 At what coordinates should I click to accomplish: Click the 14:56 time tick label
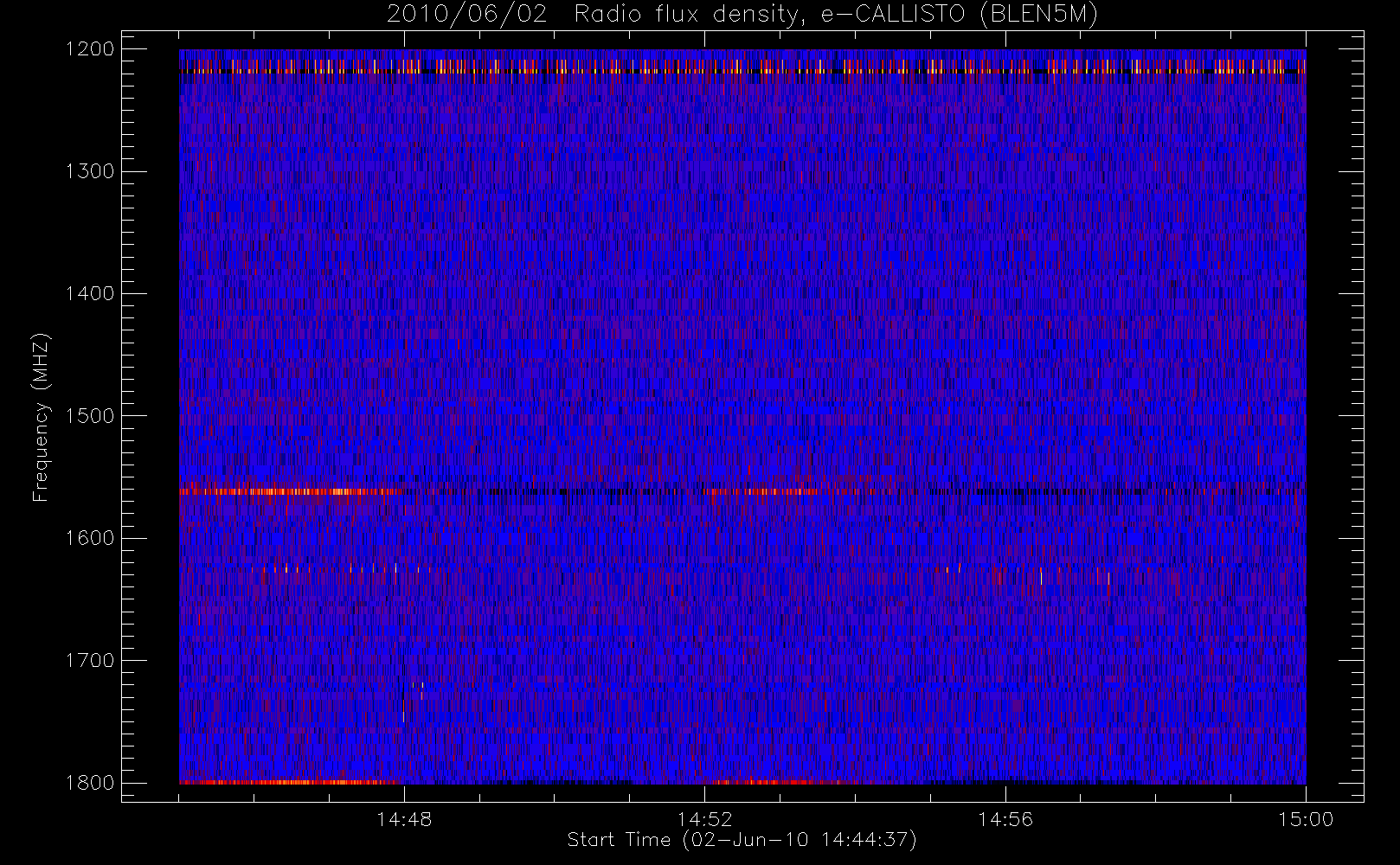pos(1005,819)
